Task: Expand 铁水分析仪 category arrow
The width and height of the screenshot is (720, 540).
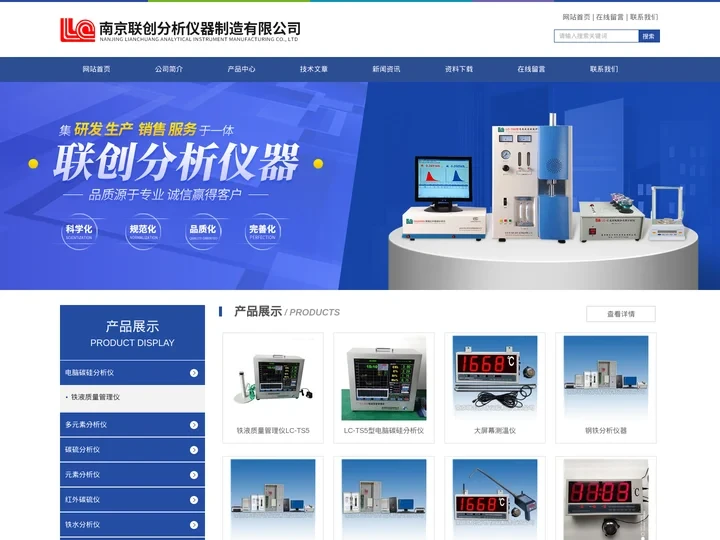Action: (194, 524)
